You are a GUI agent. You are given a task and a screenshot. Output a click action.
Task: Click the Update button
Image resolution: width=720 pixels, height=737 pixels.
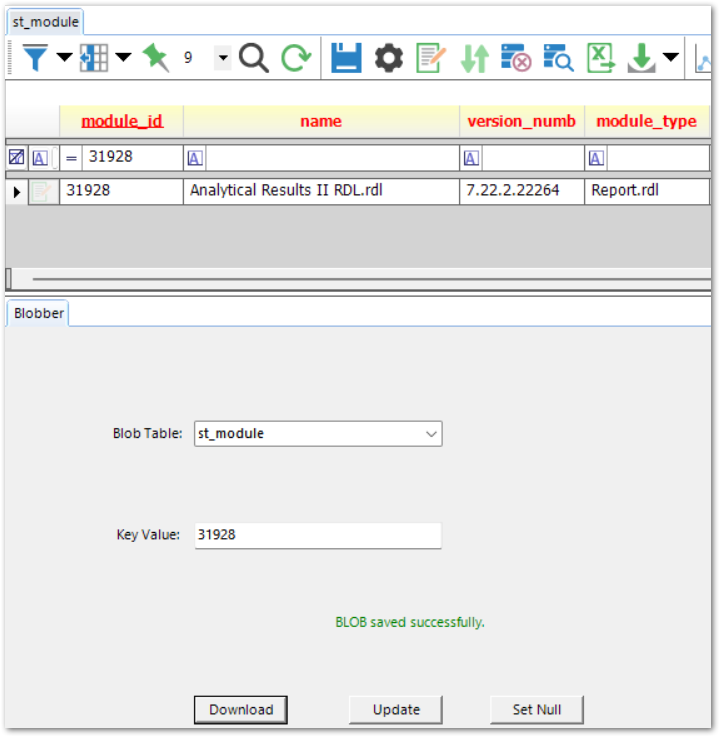396,710
